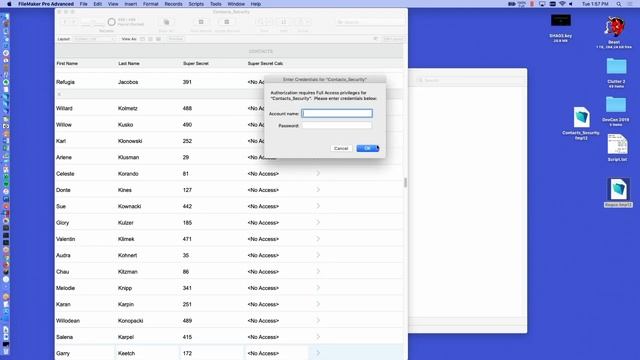Open the File menu
640x360 pixels.
pyautogui.click(x=84, y=4)
